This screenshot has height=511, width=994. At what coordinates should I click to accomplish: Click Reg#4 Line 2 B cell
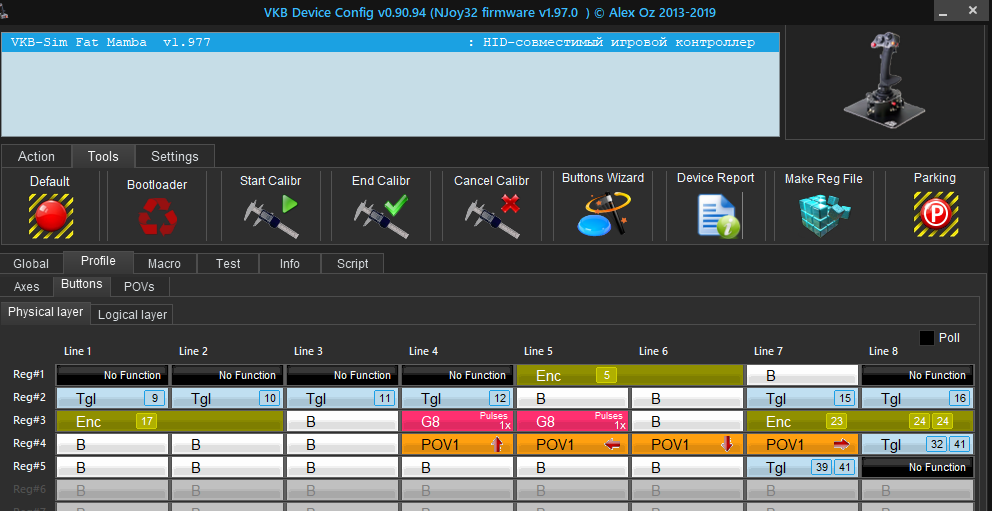228,444
